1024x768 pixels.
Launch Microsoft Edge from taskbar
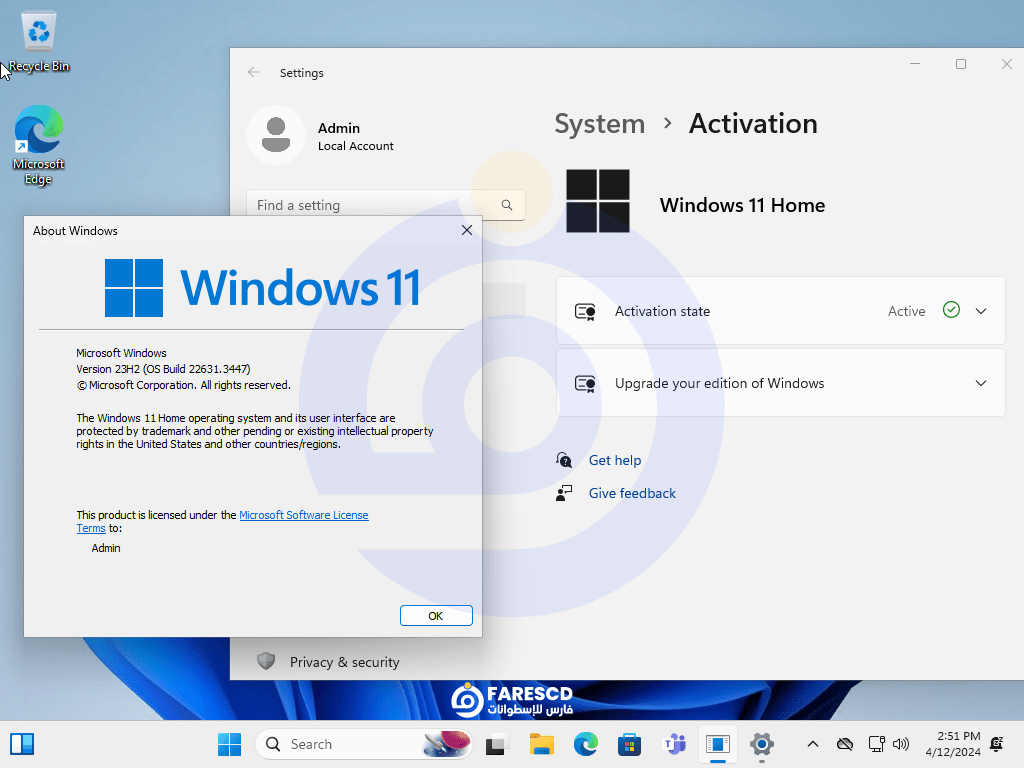pyautogui.click(x=586, y=744)
